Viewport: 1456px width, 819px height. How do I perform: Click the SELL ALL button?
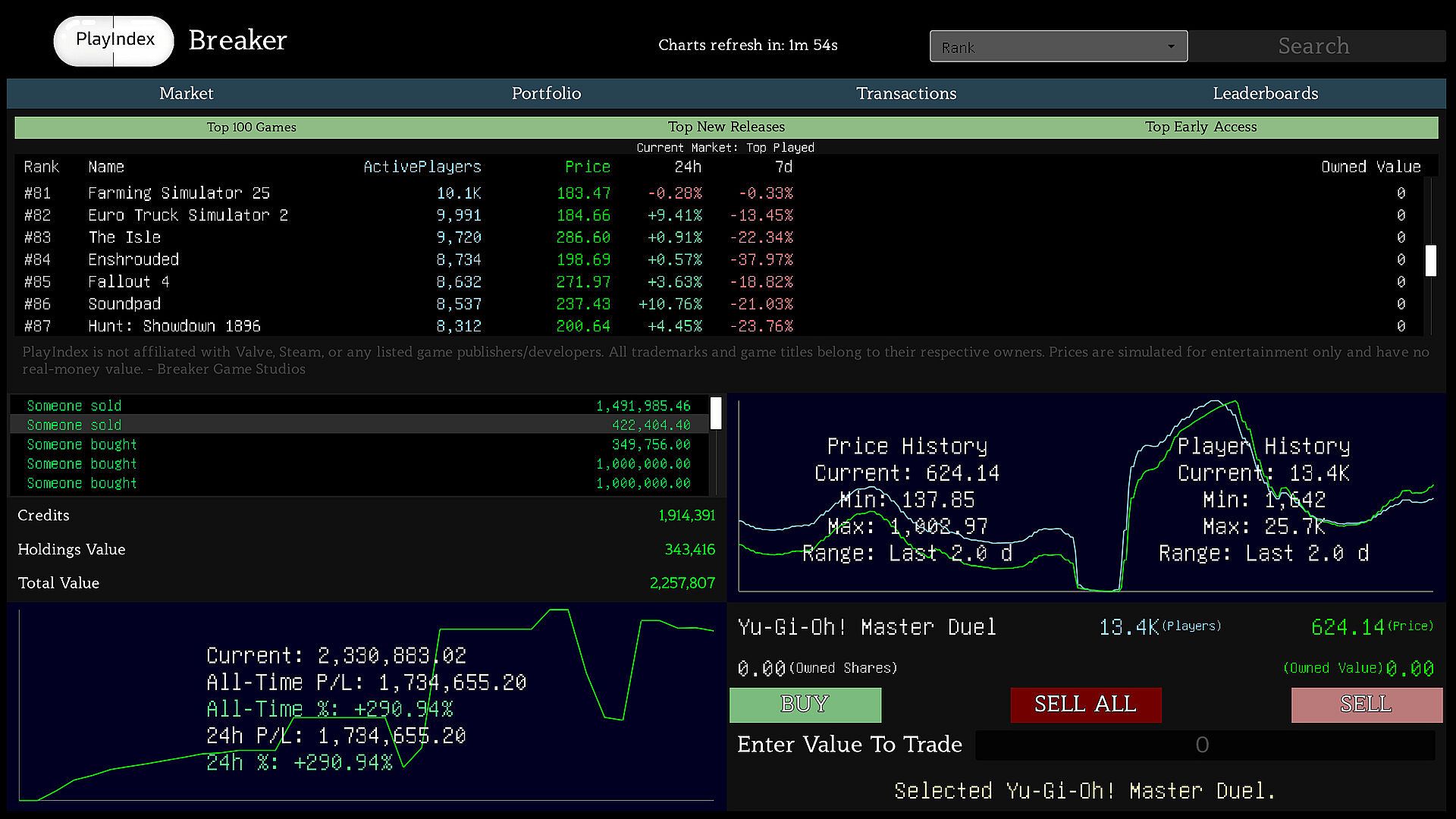click(1086, 704)
